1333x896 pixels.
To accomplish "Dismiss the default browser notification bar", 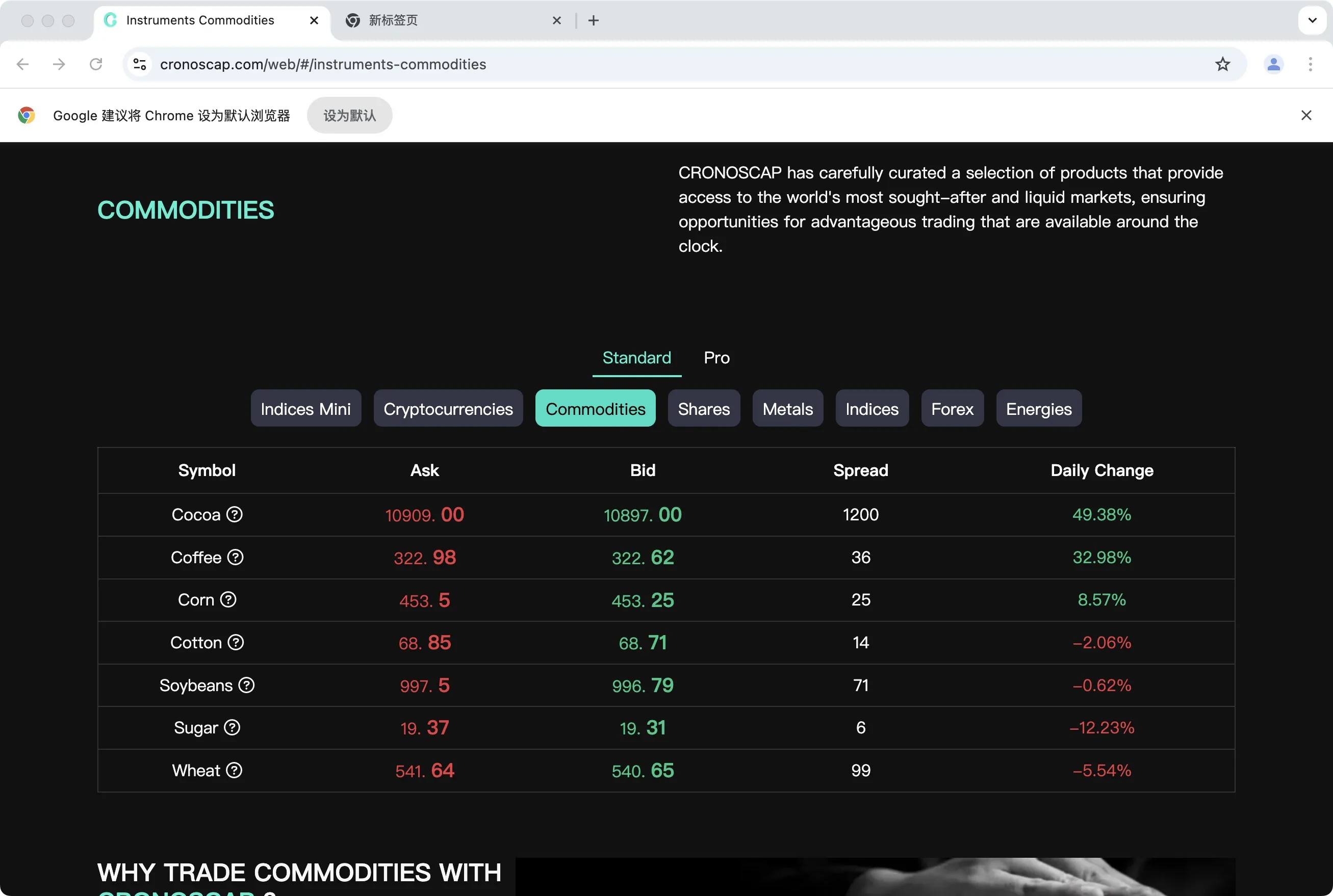I will tap(1306, 115).
